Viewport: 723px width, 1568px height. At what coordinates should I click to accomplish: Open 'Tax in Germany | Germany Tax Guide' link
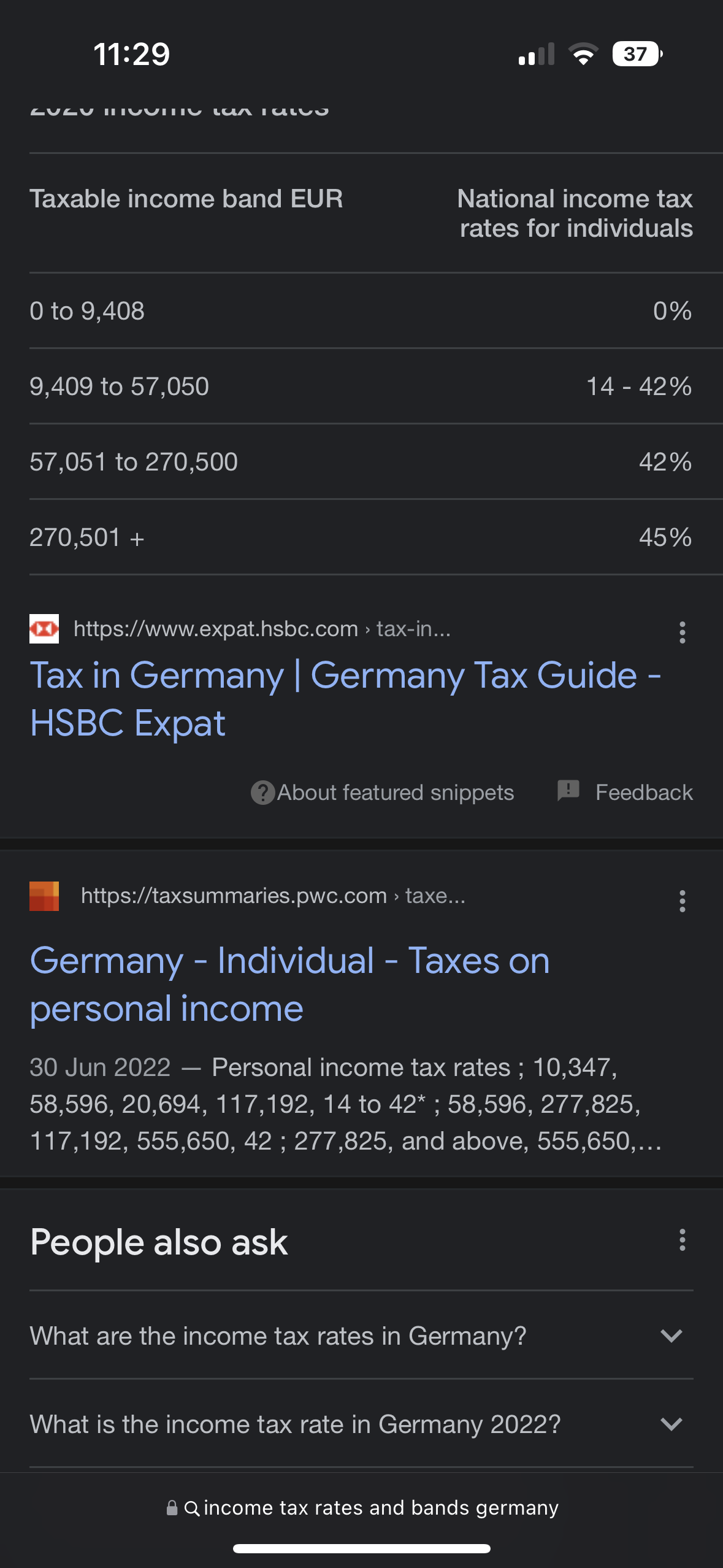pyautogui.click(x=345, y=699)
